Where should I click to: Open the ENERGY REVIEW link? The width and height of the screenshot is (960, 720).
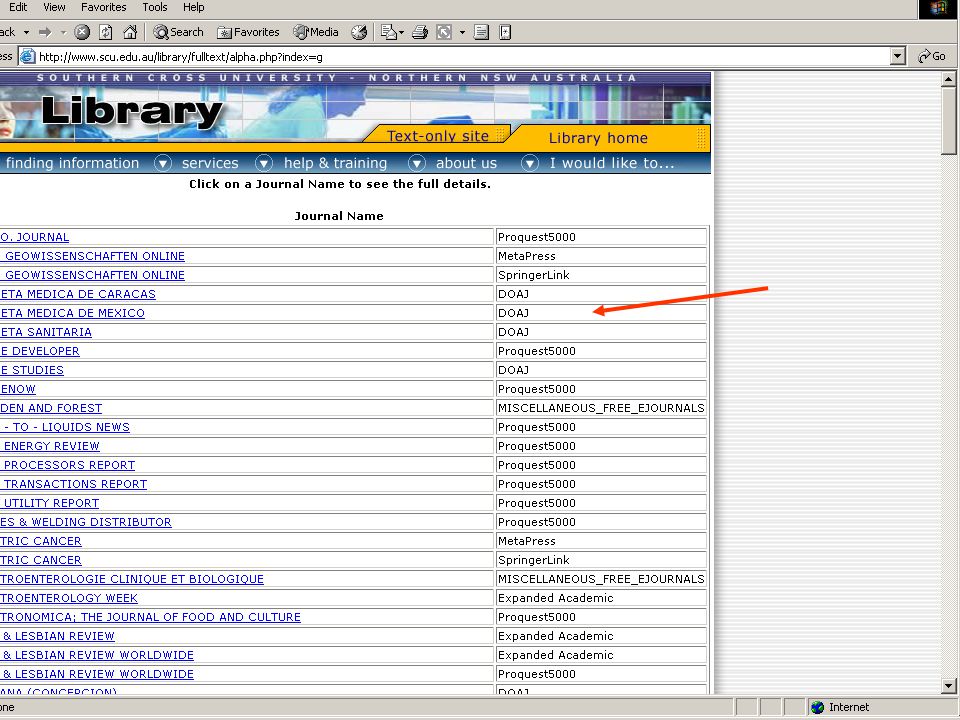[x=50, y=446]
